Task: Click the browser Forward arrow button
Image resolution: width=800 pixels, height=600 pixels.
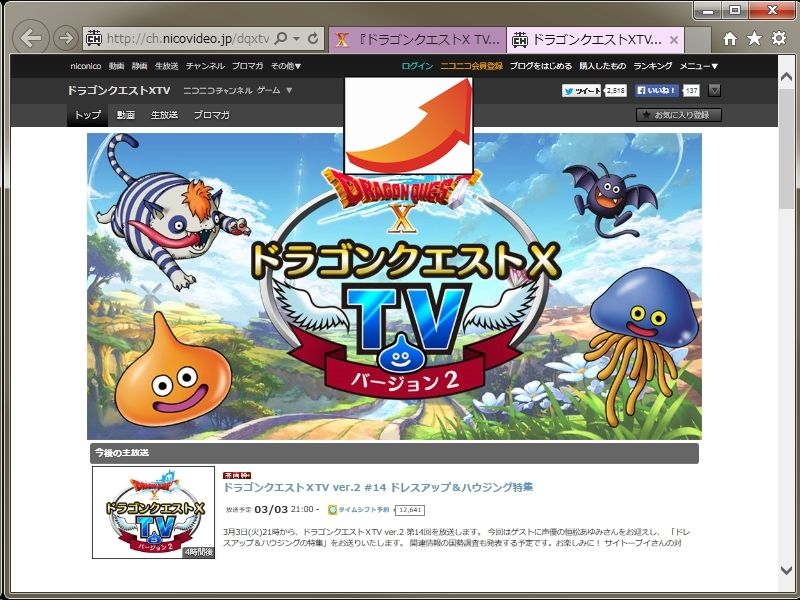Action: [66, 38]
